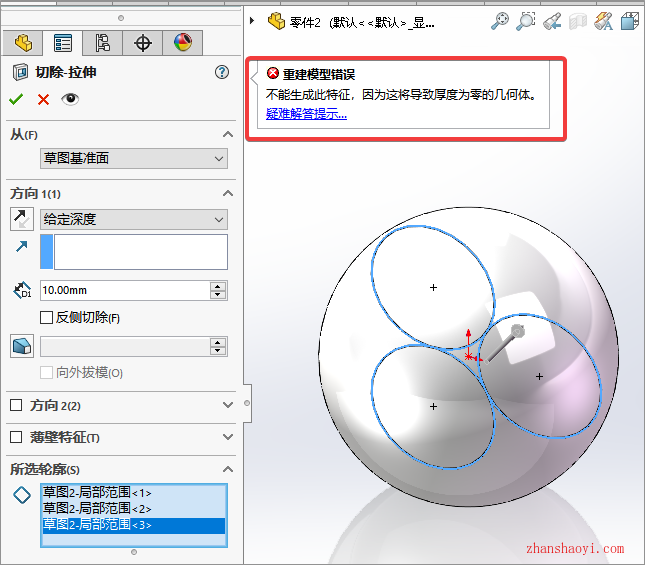Toggle the draft on/off icon
The height and width of the screenshot is (565, 645).
[22, 346]
